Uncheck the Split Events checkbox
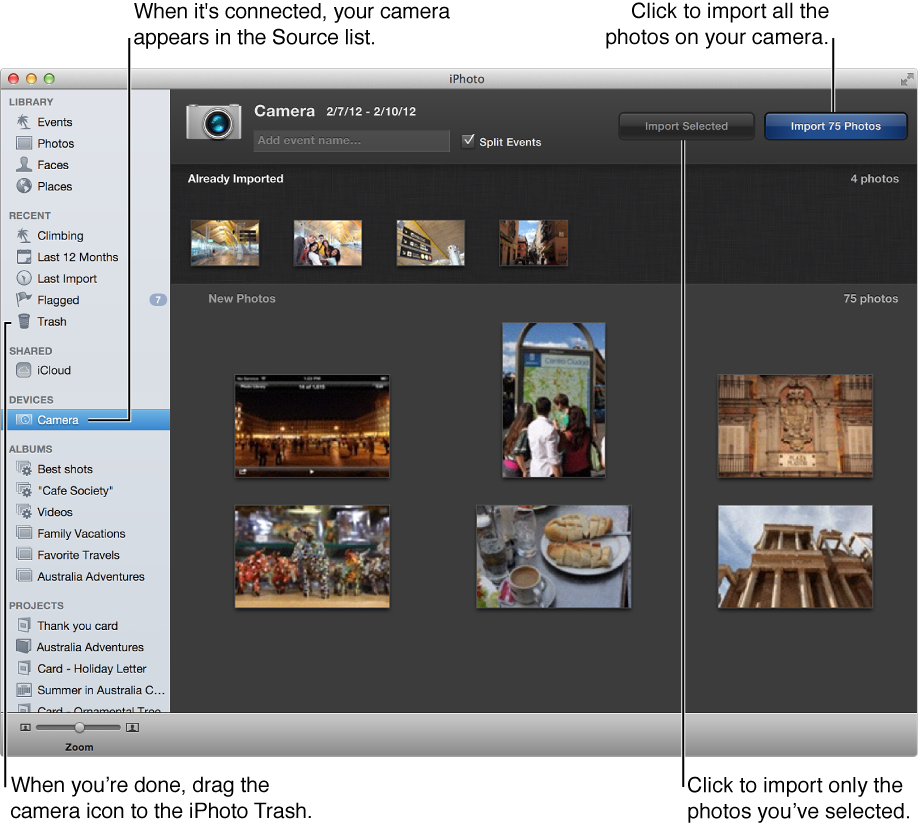 469,142
